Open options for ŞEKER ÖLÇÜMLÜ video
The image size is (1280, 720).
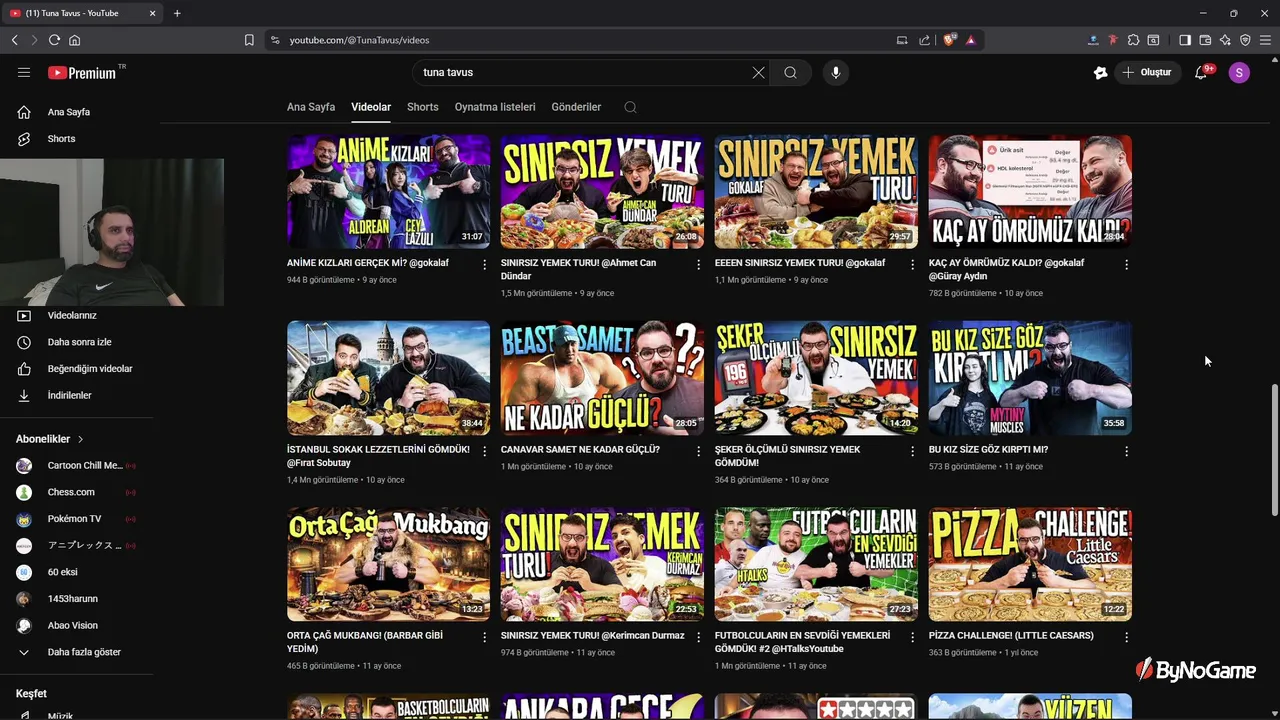coord(912,452)
